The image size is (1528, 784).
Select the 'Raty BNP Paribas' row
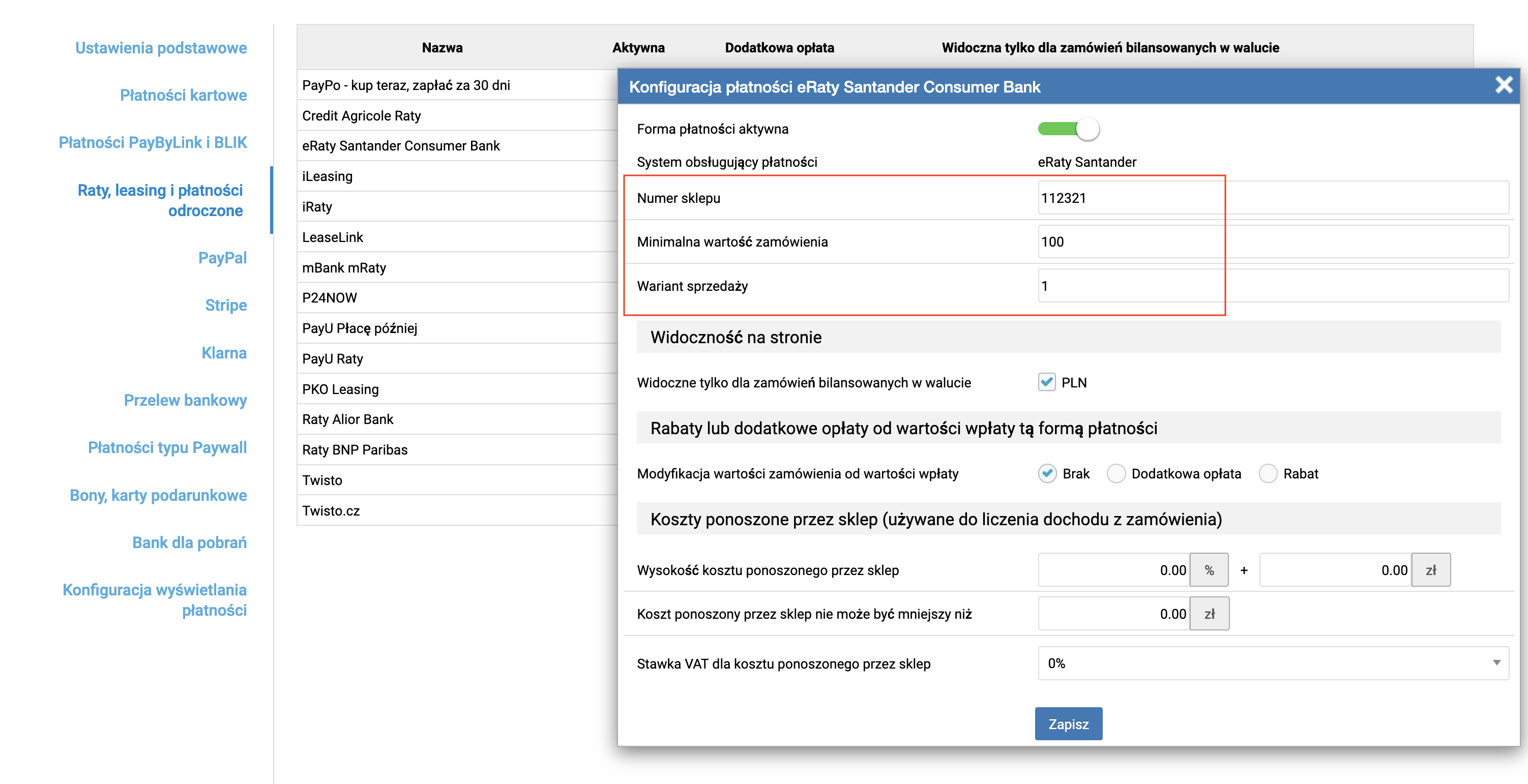click(457, 449)
